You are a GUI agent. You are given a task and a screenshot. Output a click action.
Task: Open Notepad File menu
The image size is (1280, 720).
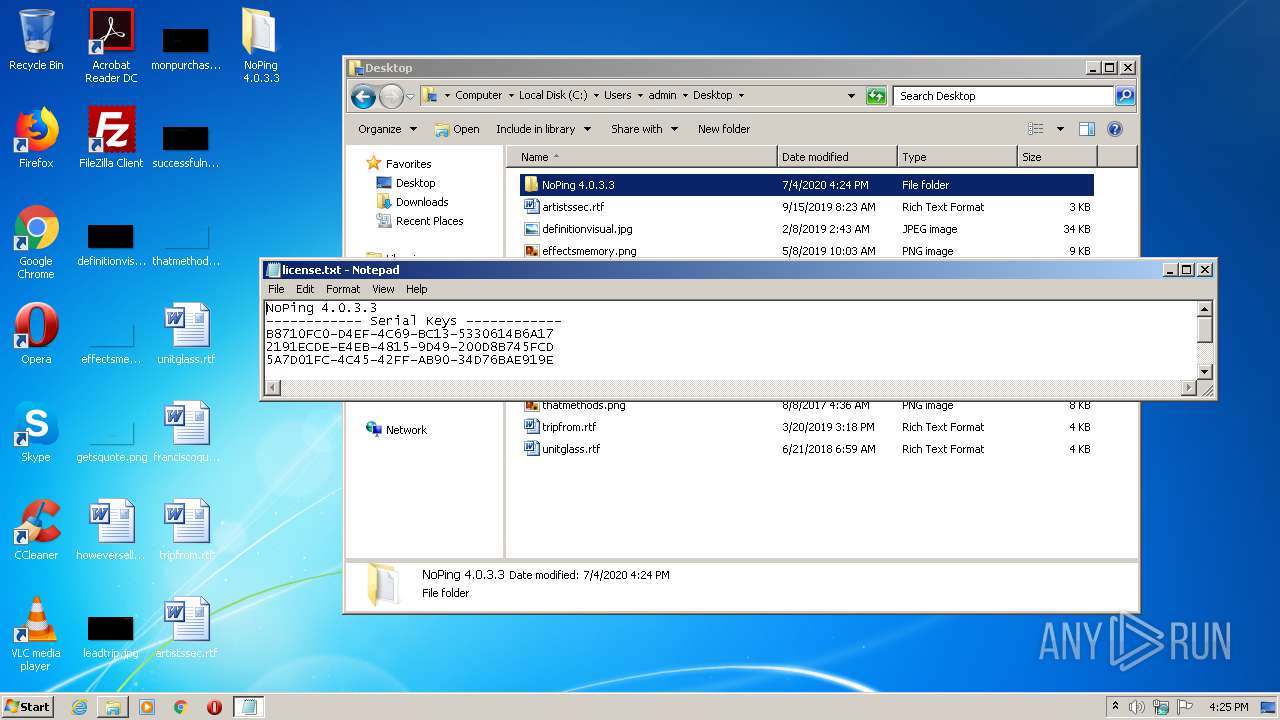click(x=276, y=289)
